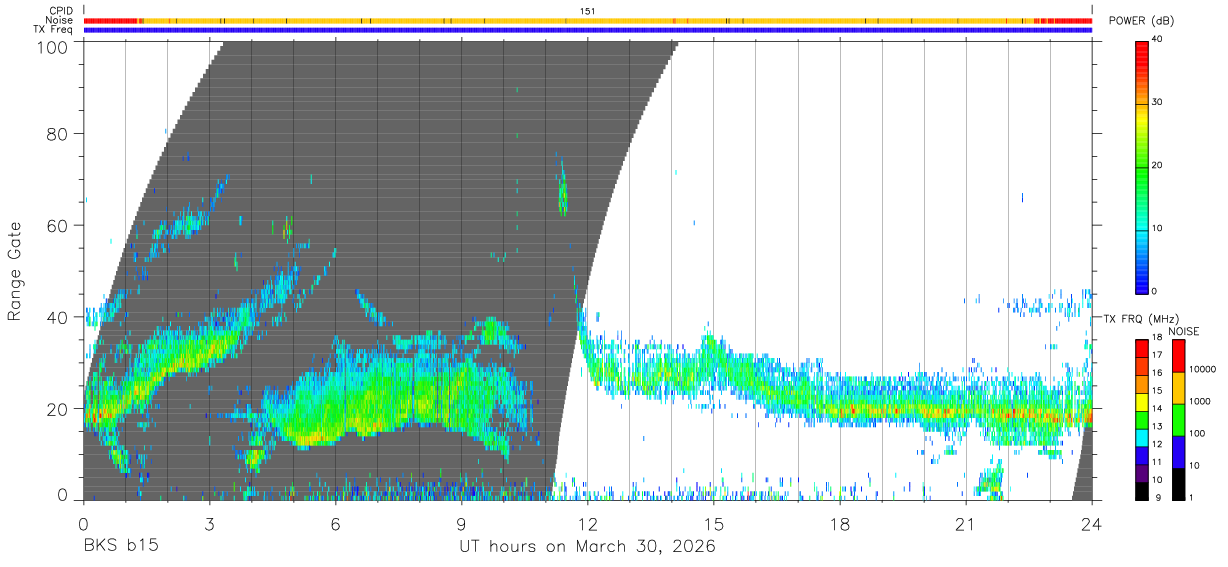The image size is (1228, 567).
Task: Click the x-axis tick label '12'
Action: tap(588, 524)
